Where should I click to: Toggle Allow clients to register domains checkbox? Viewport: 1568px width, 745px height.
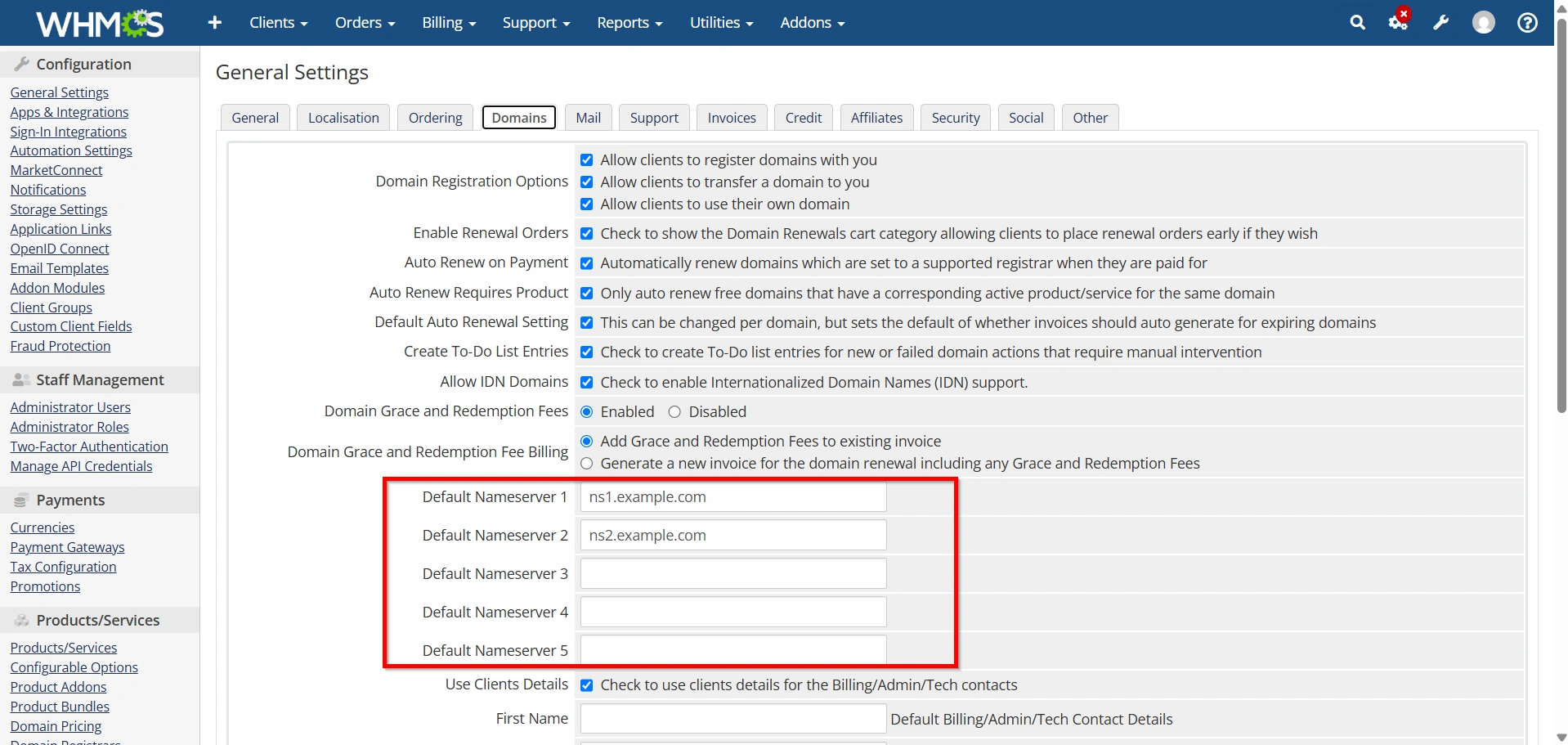586,160
